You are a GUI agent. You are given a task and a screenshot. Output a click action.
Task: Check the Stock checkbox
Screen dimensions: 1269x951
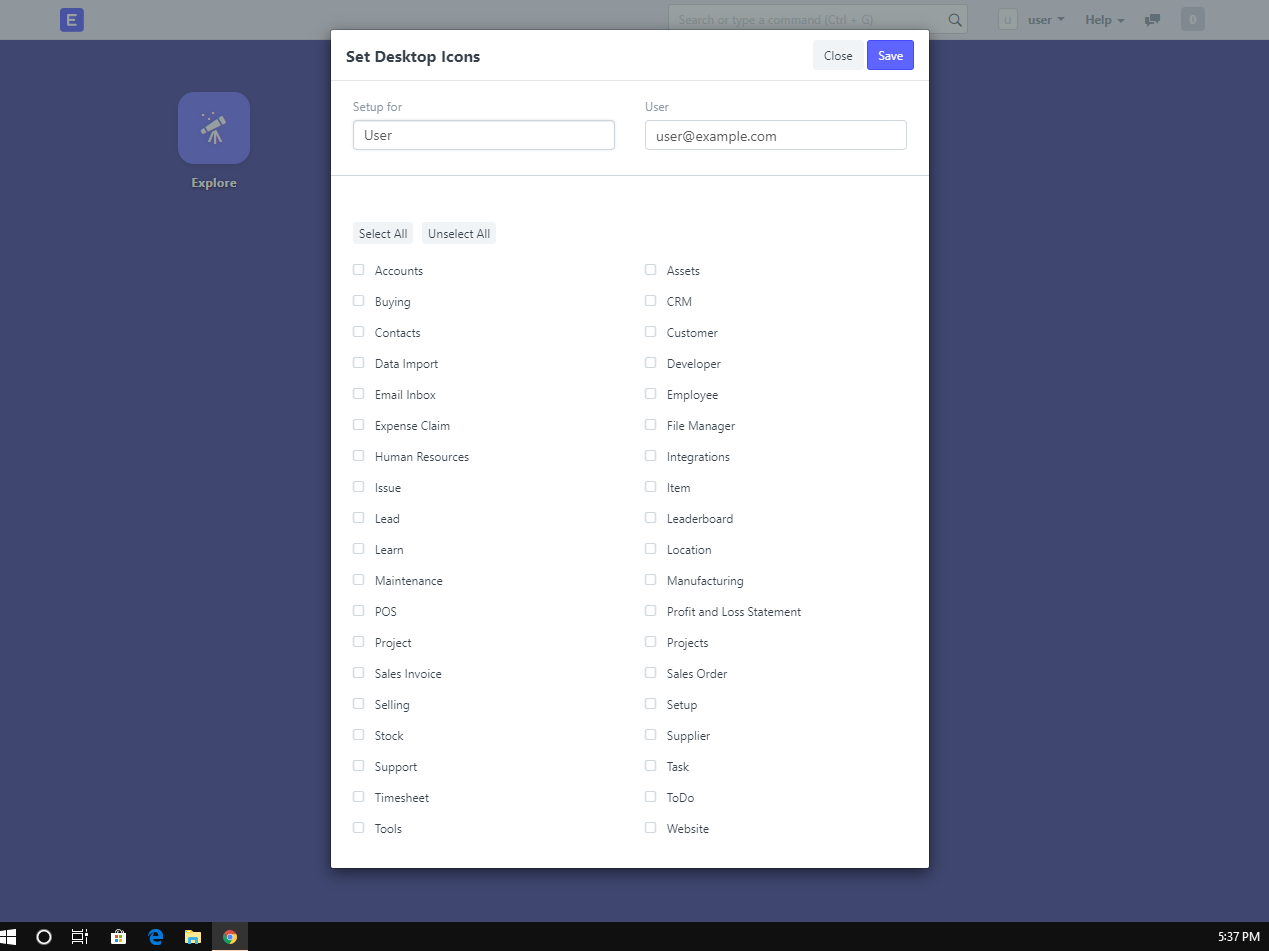tap(359, 735)
